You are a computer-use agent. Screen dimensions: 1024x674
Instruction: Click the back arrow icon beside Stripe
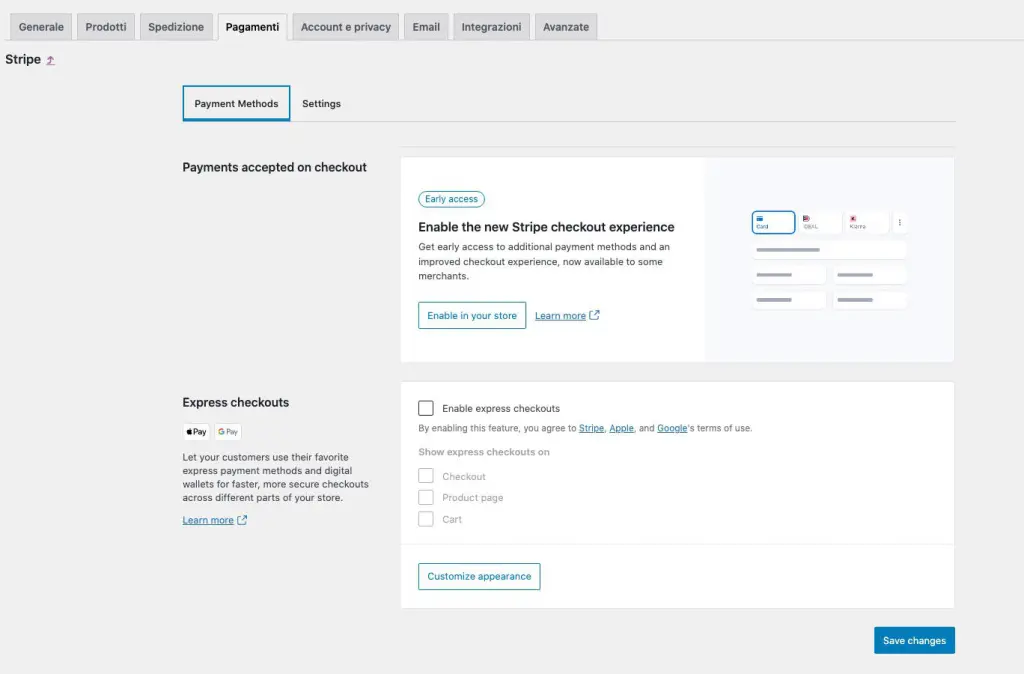(51, 60)
